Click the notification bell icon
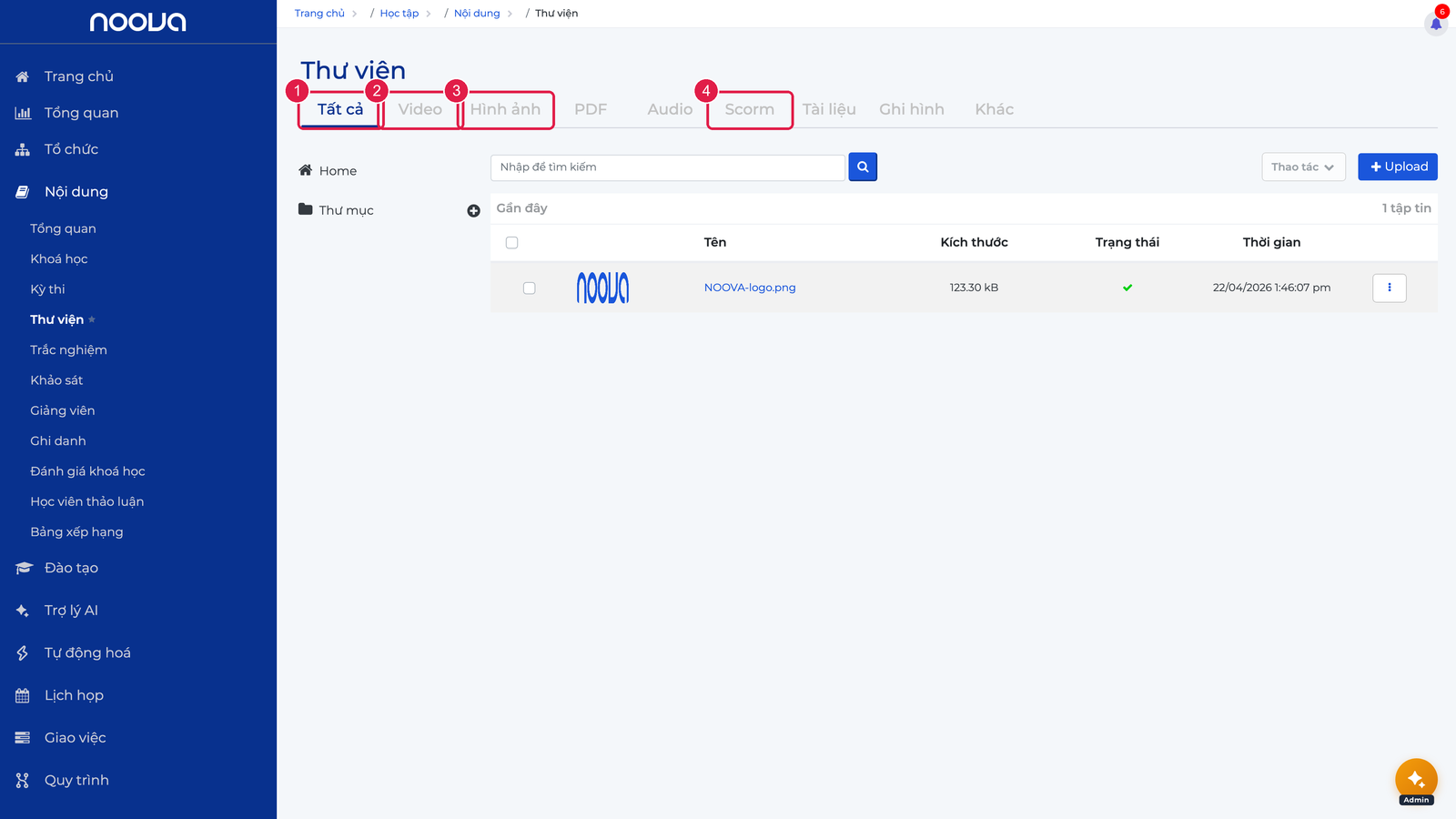Screen dimensions: 1456x819 click(1436, 24)
